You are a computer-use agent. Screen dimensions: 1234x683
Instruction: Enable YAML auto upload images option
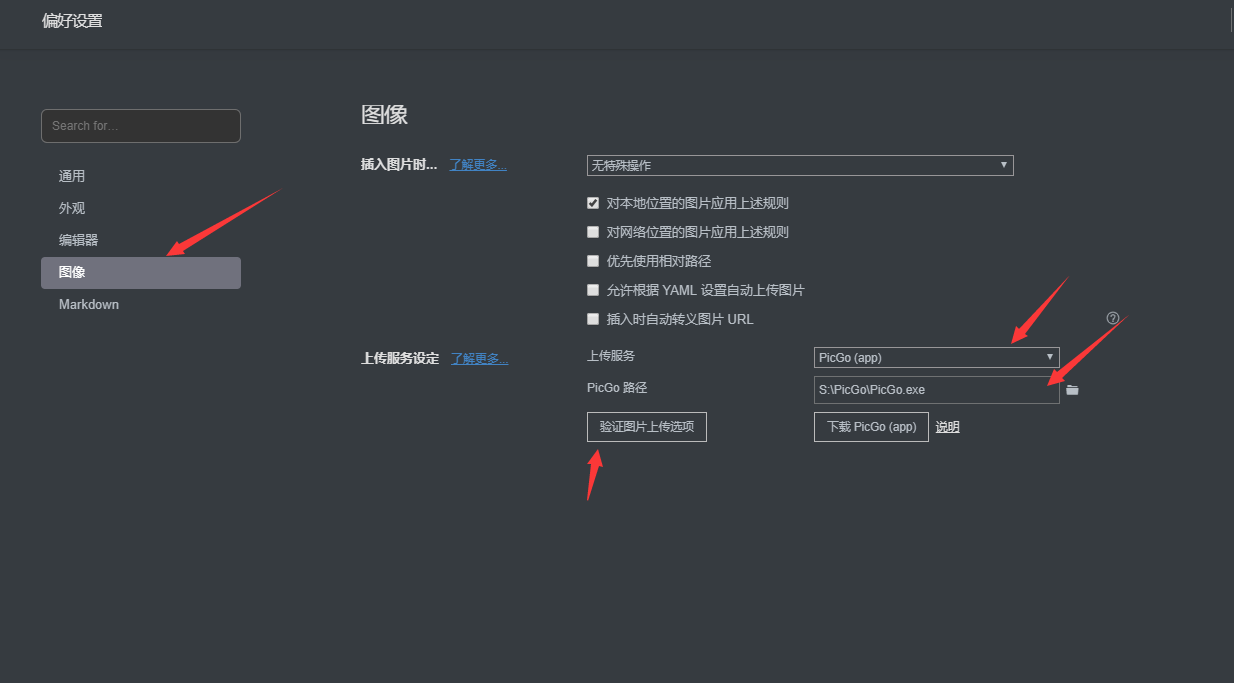[x=593, y=290]
